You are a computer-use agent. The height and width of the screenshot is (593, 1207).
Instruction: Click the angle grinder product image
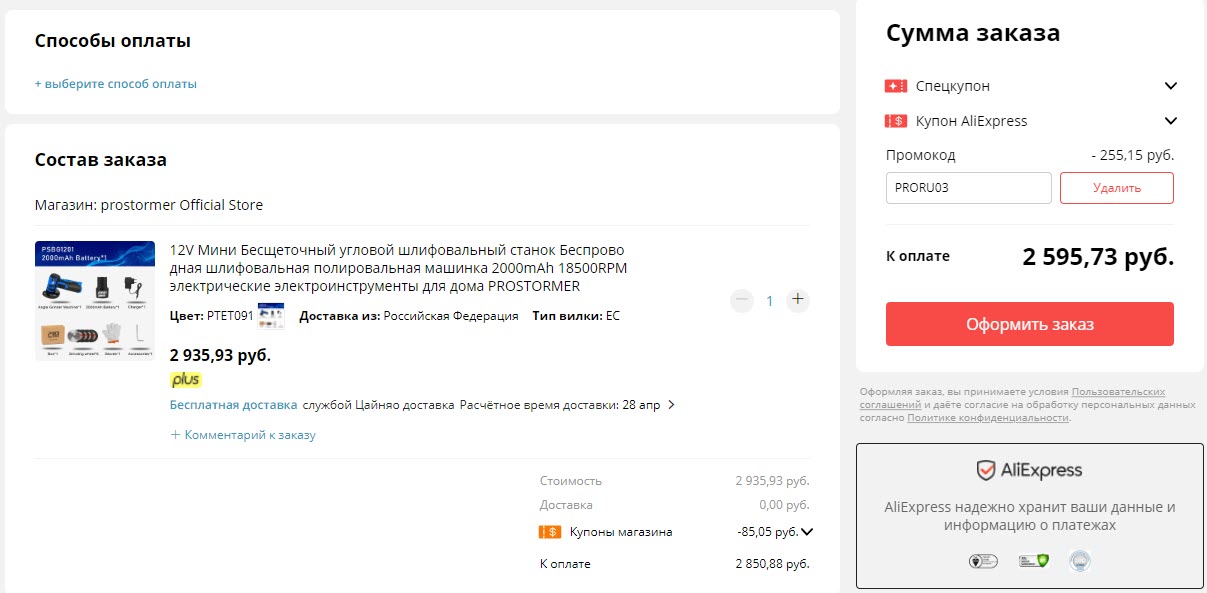point(95,300)
